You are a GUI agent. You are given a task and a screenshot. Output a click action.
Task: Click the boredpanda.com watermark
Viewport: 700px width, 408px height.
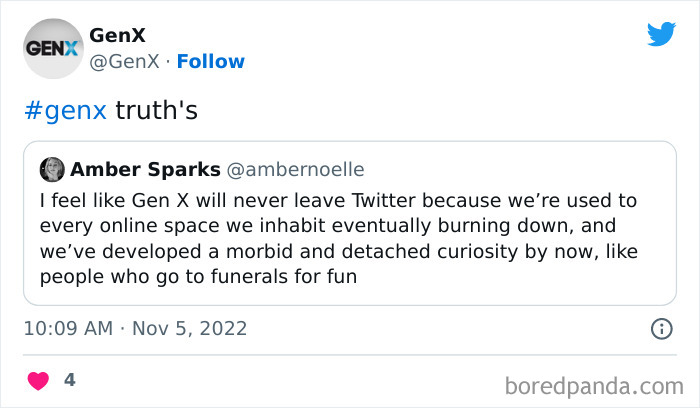tap(595, 384)
